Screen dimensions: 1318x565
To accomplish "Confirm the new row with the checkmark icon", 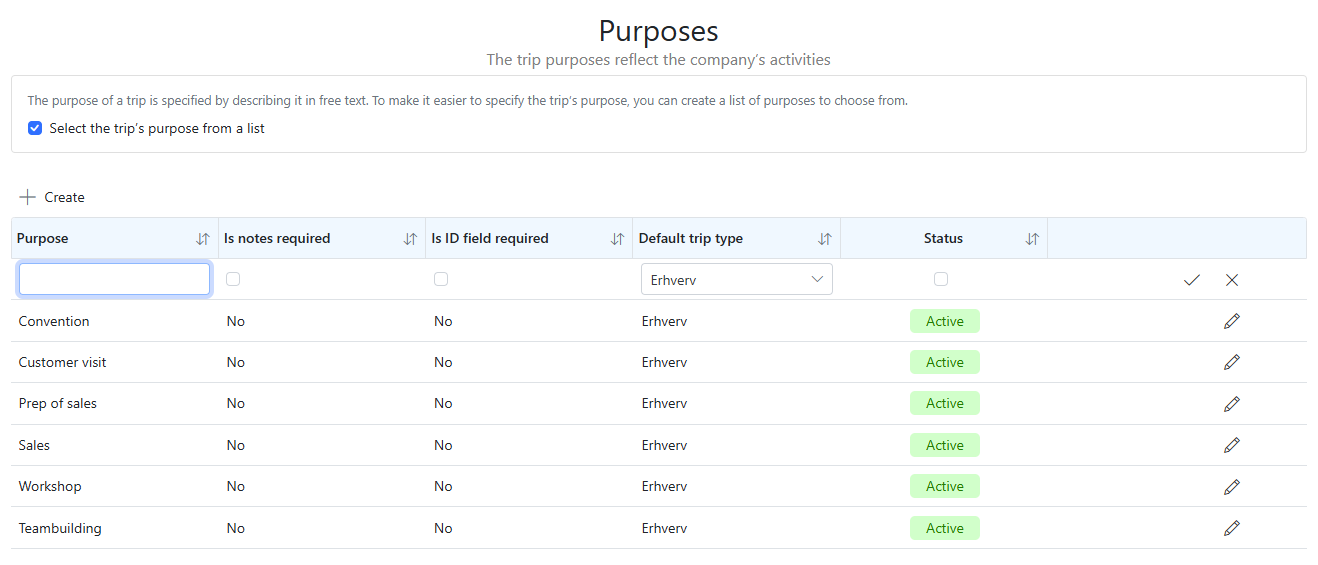I will coord(1191,280).
